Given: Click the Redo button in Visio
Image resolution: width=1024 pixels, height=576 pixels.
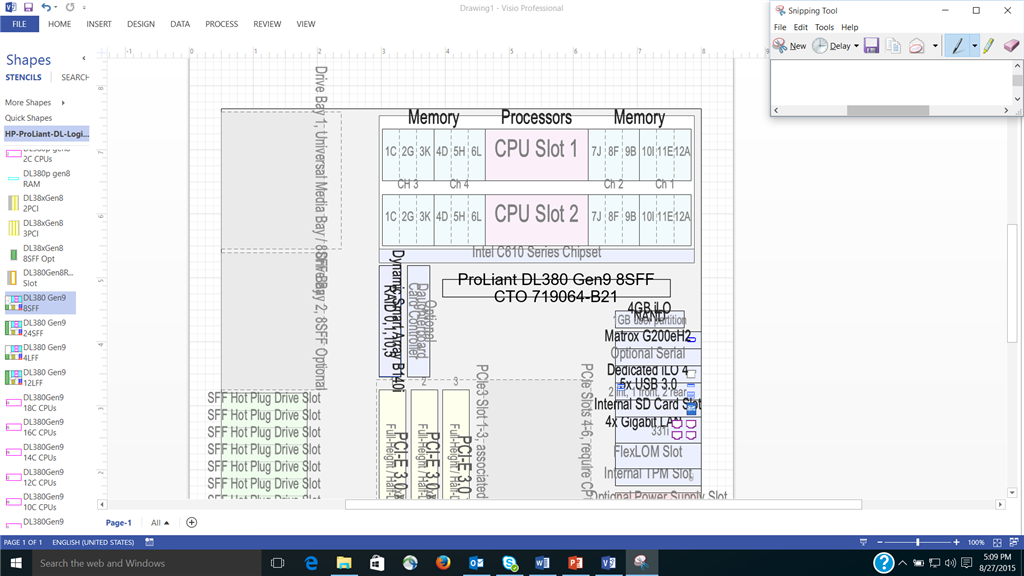Looking at the screenshot, I should (x=70, y=7).
